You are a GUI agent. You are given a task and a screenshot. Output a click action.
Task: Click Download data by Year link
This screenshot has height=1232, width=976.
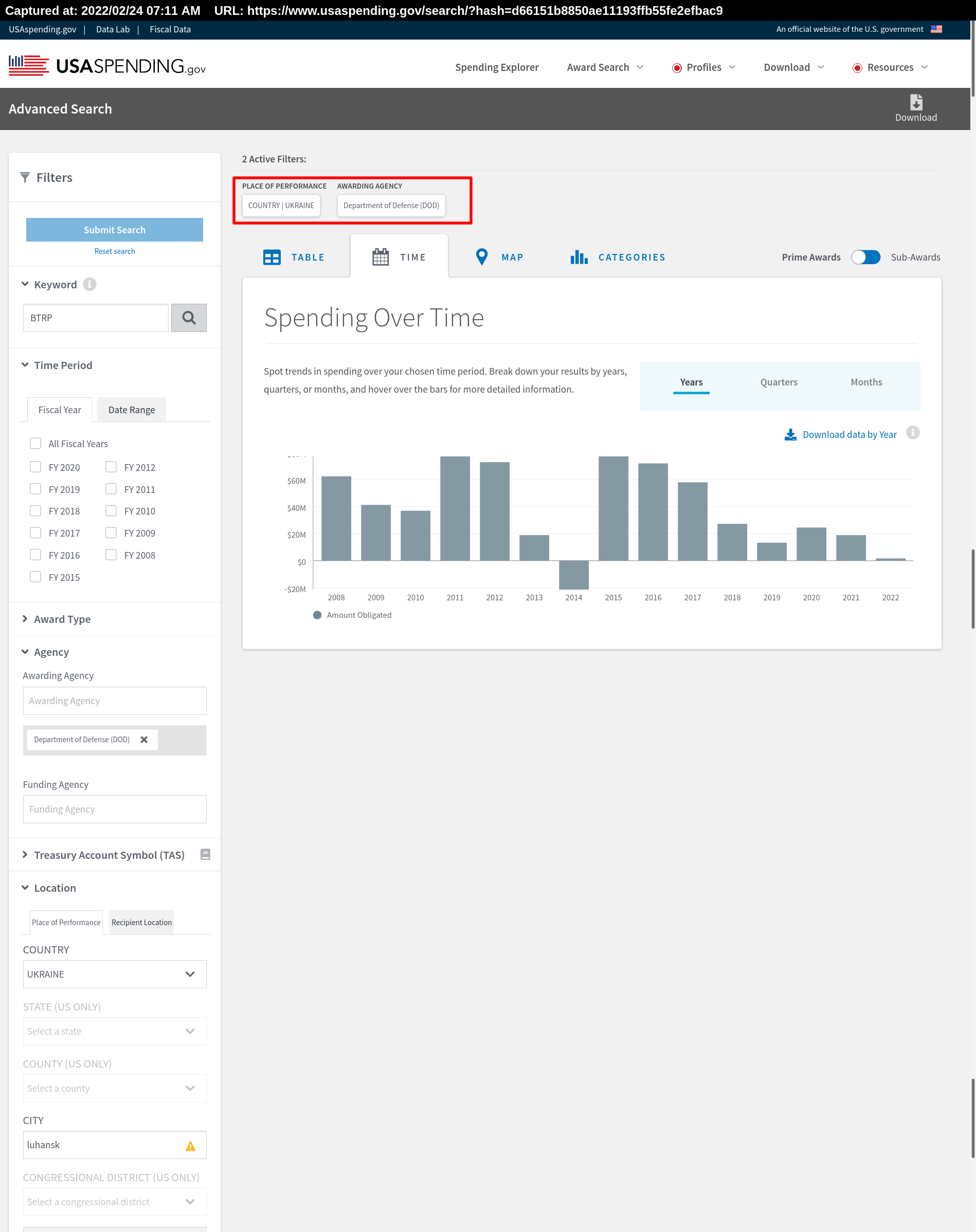pyautogui.click(x=849, y=435)
